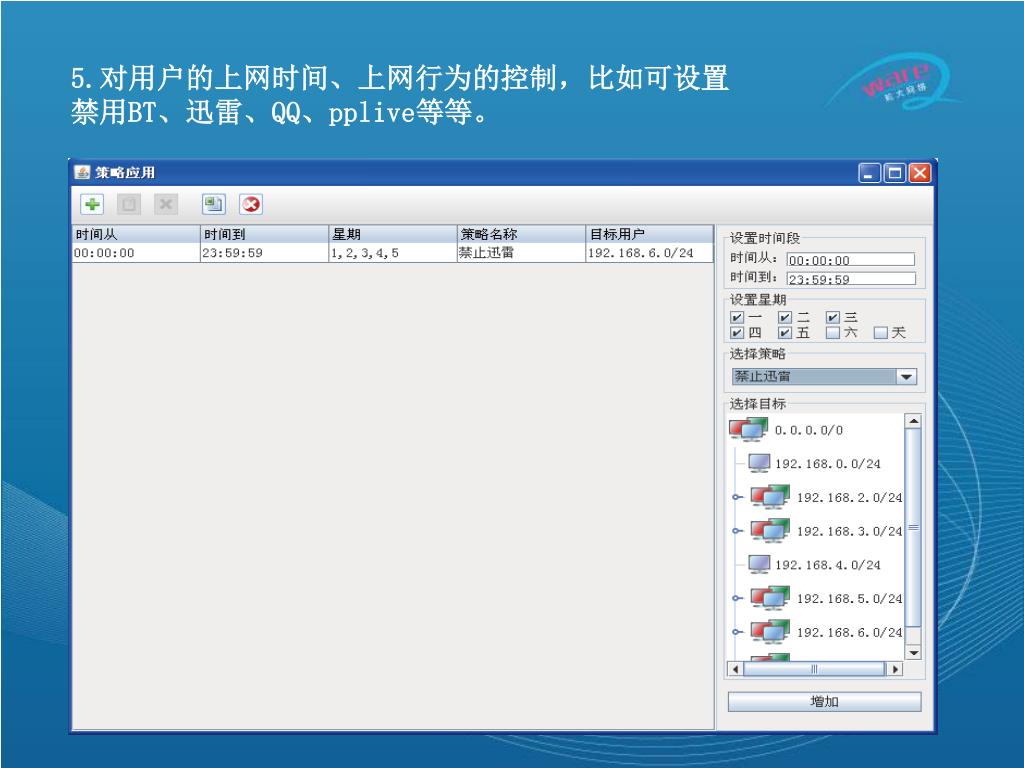Uncheck the 一 (Monday) checkbox
Viewport: 1024px width, 768px height.
(x=737, y=317)
